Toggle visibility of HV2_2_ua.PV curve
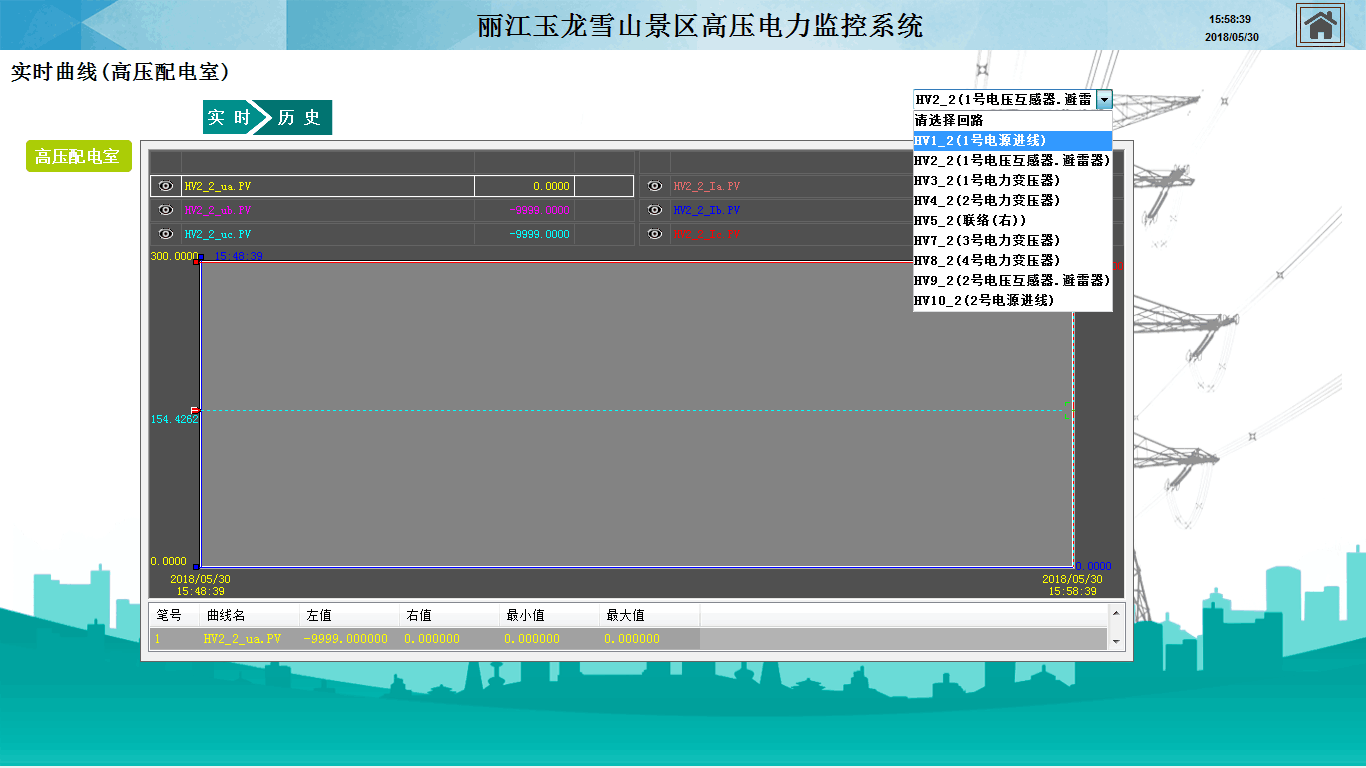This screenshot has height=768, width=1366. [166, 186]
